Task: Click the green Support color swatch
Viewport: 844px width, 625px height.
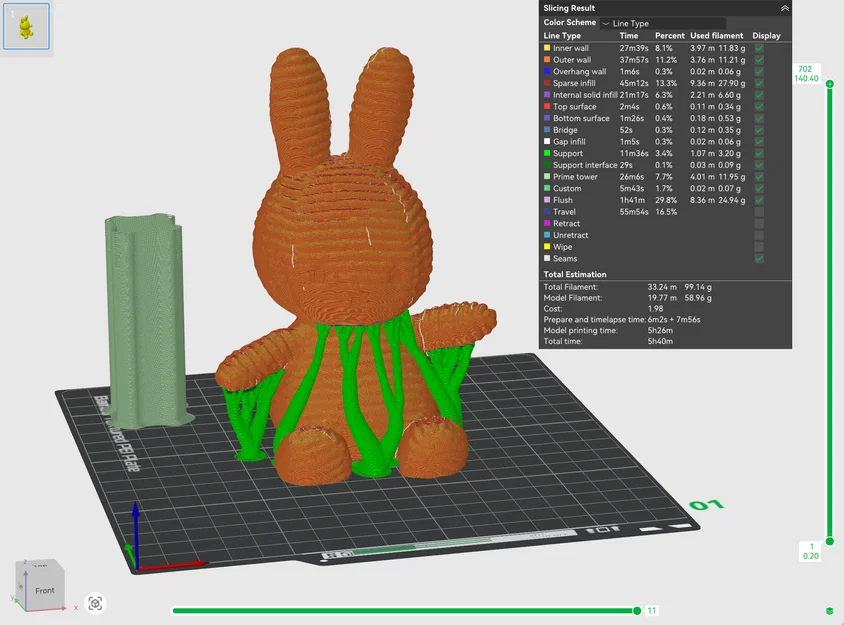Action: [x=546, y=153]
